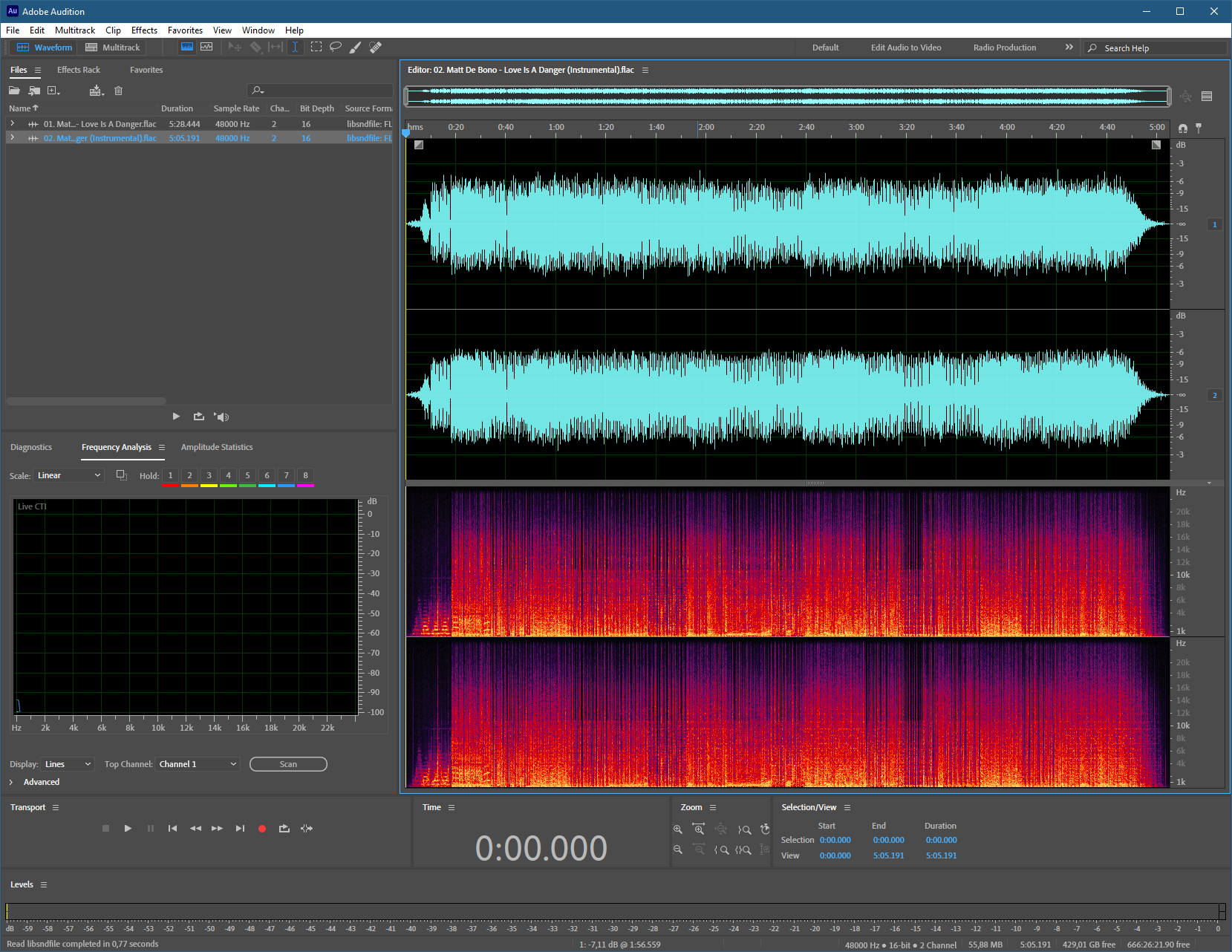Screen dimensions: 1232x952
Task: Toggle the spectral frequency display button
Action: tap(187, 47)
